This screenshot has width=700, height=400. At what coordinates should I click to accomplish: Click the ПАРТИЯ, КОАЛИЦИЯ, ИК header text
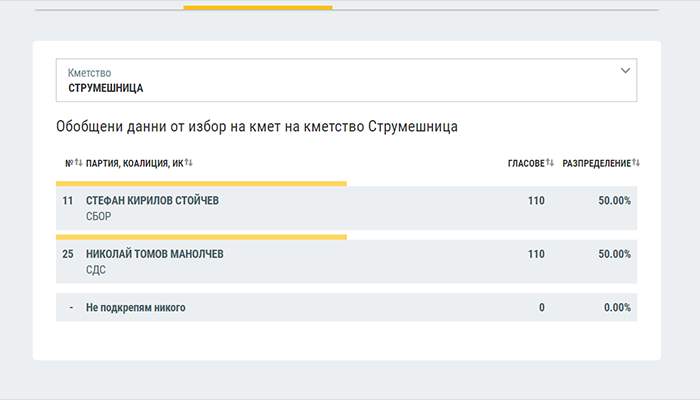134,163
